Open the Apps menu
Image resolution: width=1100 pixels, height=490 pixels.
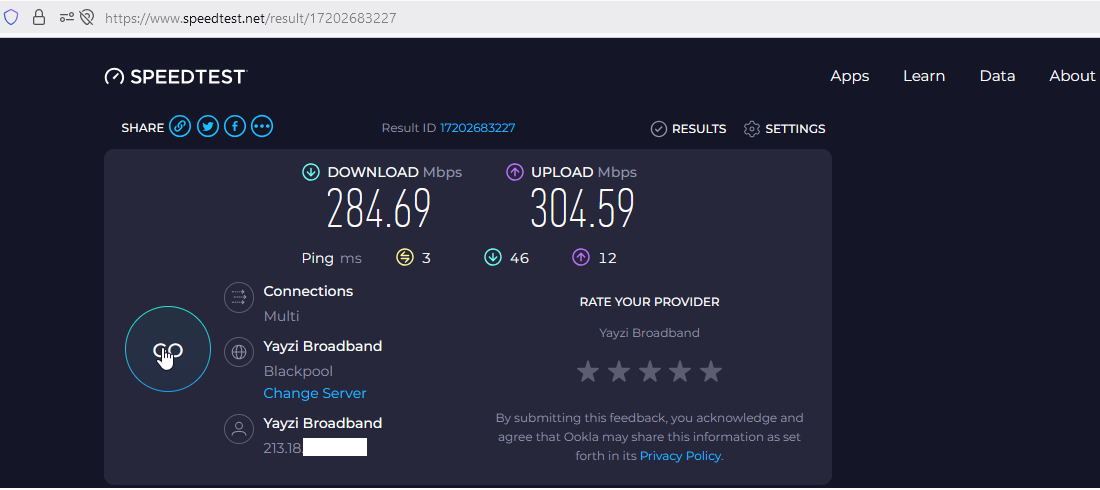point(850,77)
